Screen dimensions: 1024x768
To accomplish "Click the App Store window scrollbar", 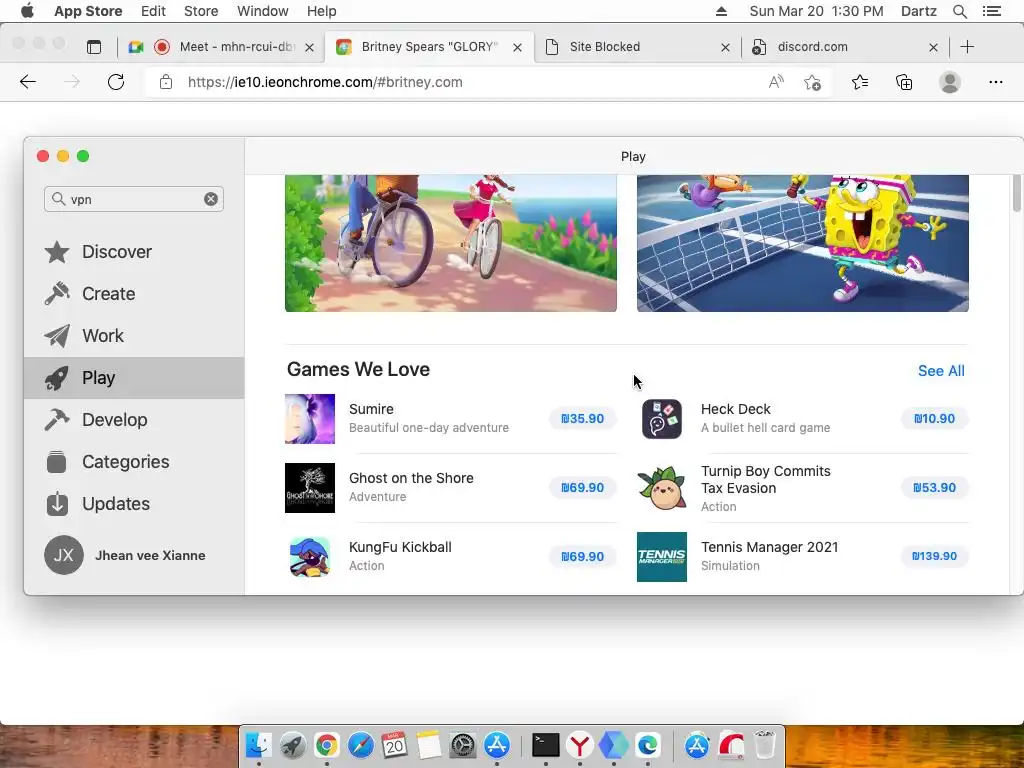I will pyautogui.click(x=1016, y=193).
